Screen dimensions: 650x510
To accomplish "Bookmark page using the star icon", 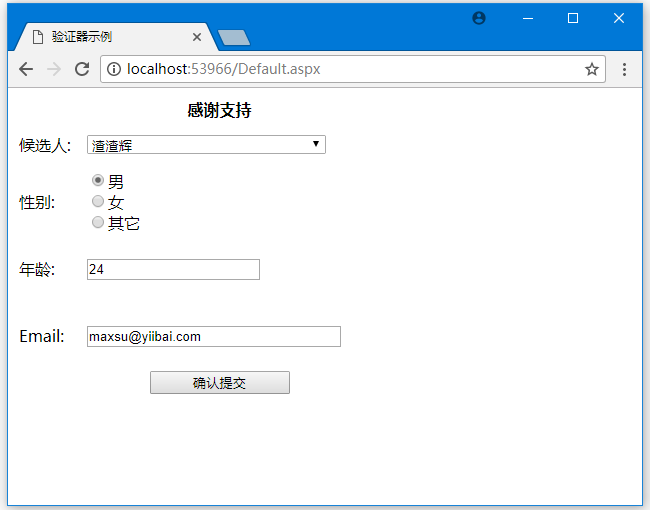I will [592, 69].
